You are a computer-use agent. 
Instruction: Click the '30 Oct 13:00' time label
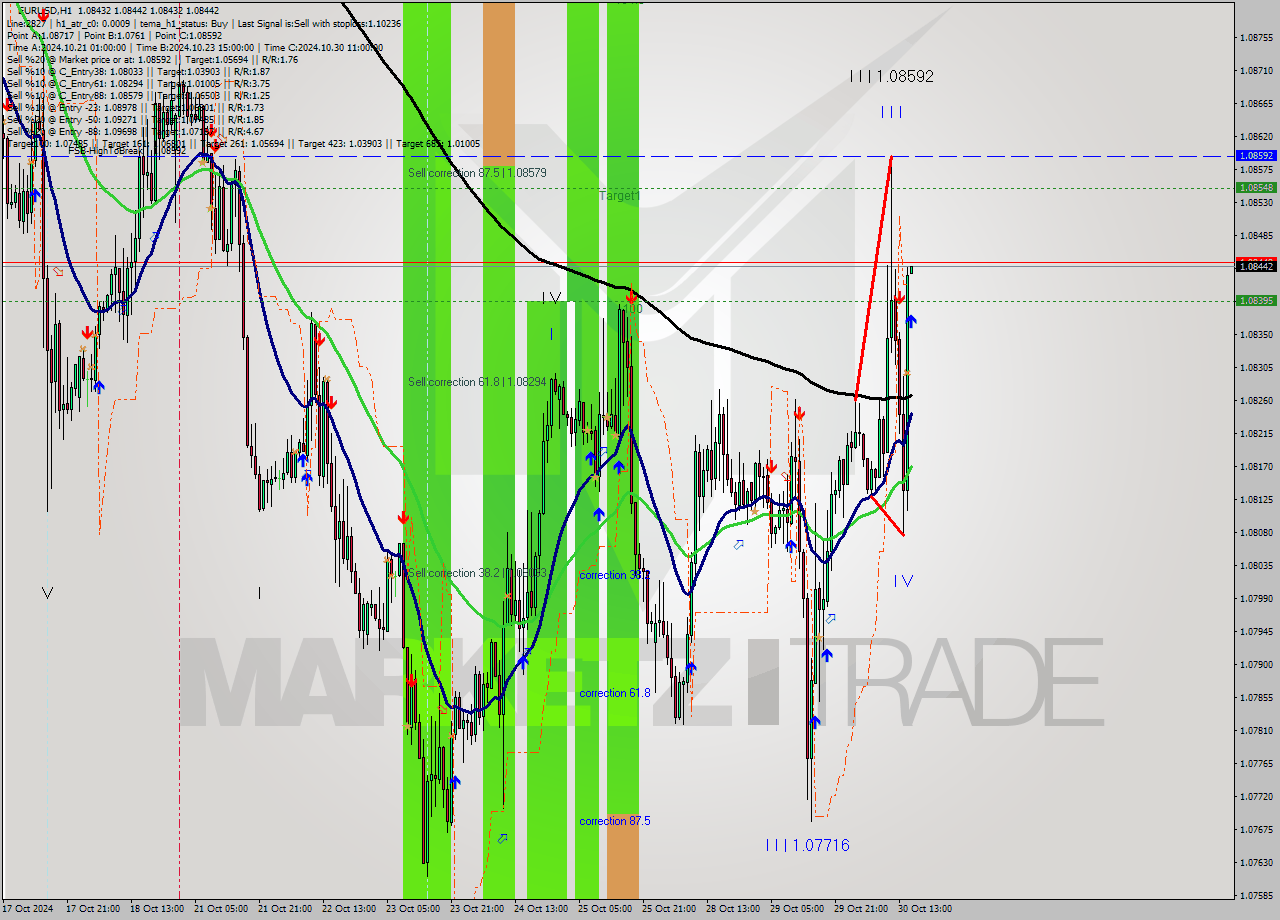pyautogui.click(x=924, y=909)
